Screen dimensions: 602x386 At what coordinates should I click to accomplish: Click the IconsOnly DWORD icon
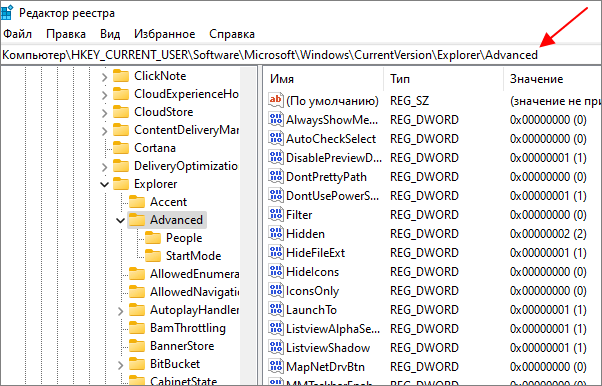(276, 290)
